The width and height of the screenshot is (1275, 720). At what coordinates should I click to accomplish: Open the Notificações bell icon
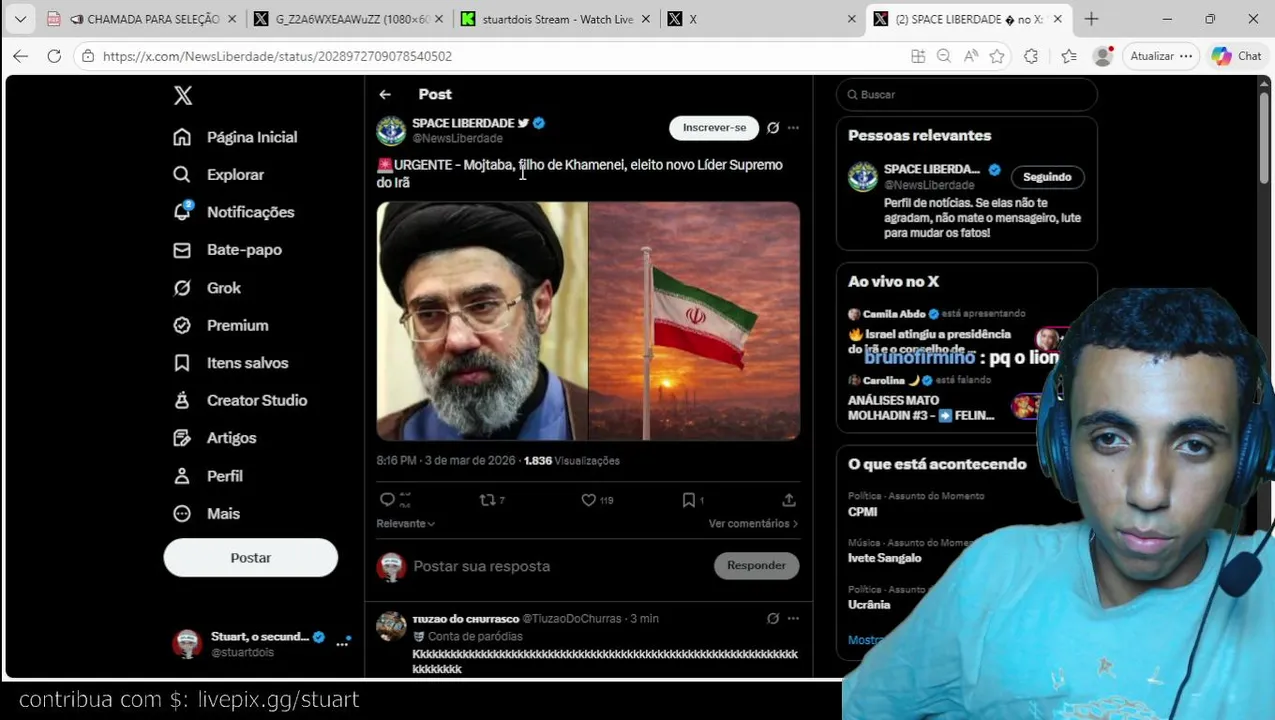[182, 211]
